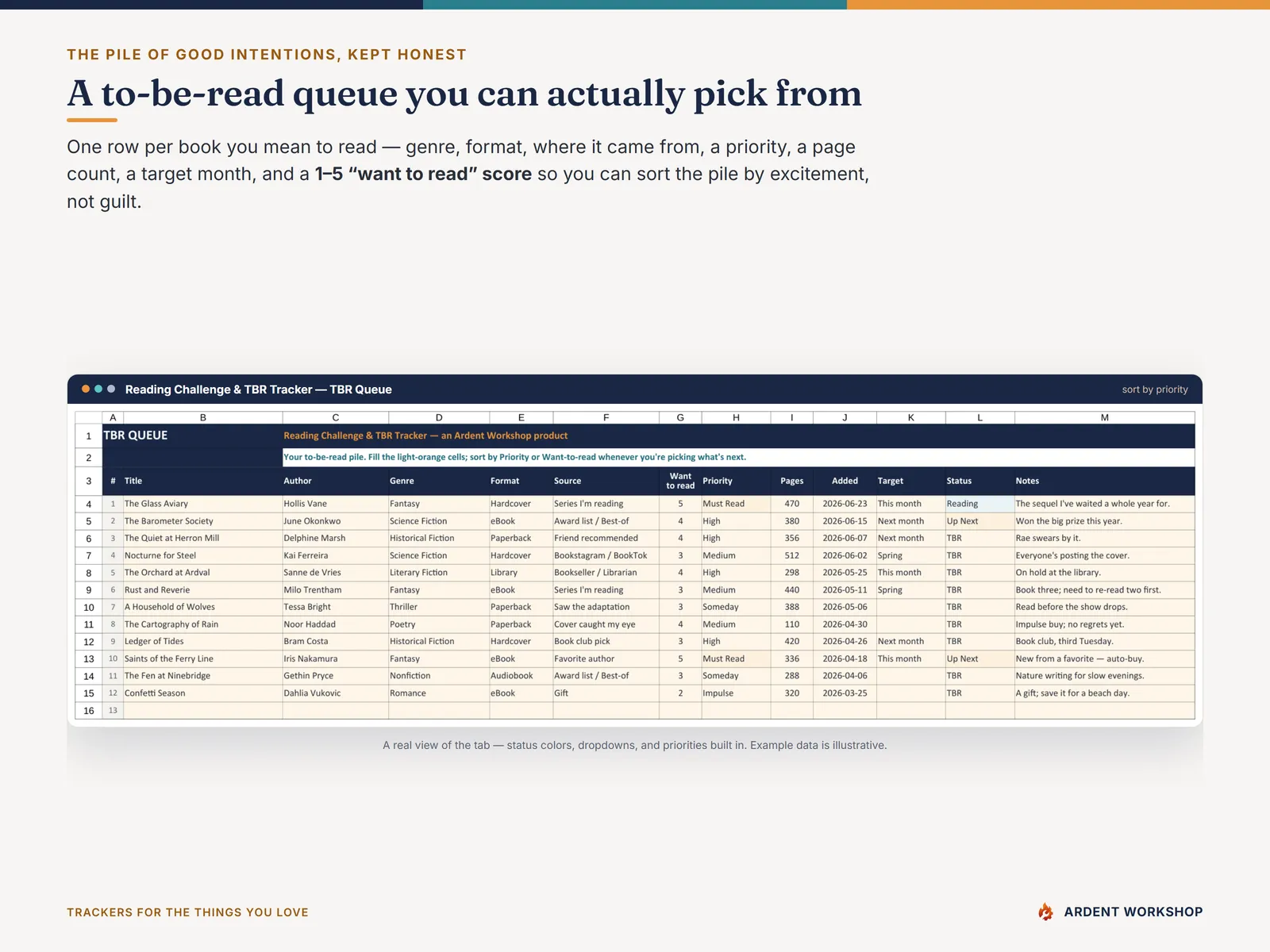Screen dimensions: 1270x952
Task: Select 'The Orchard at Ardval' cell
Action: coord(203,573)
